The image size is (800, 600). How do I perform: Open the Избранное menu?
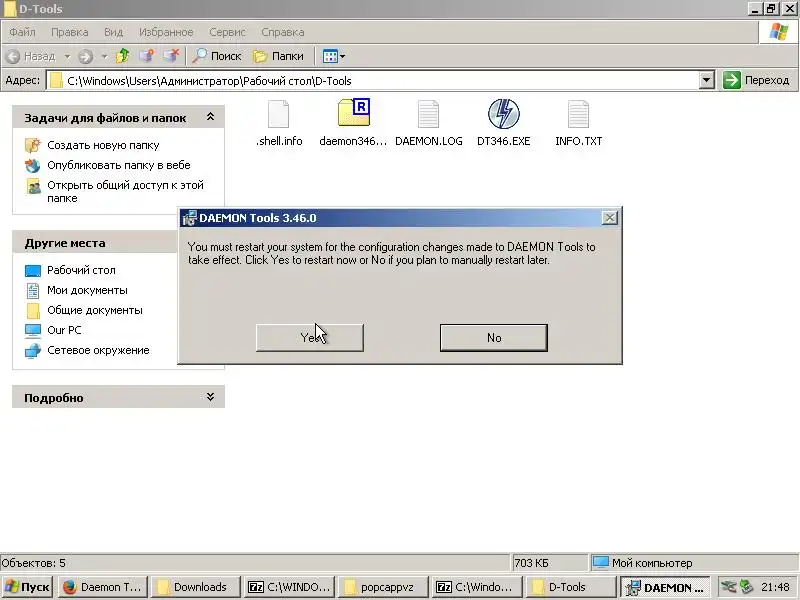pyautogui.click(x=166, y=32)
